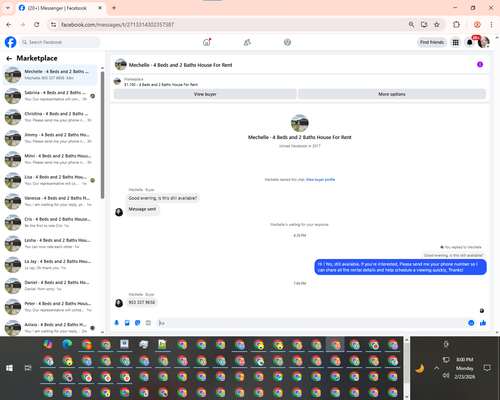This screenshot has width=500, height=400.
Task: Click the '903 337 9658' message bubble
Action: (142, 302)
